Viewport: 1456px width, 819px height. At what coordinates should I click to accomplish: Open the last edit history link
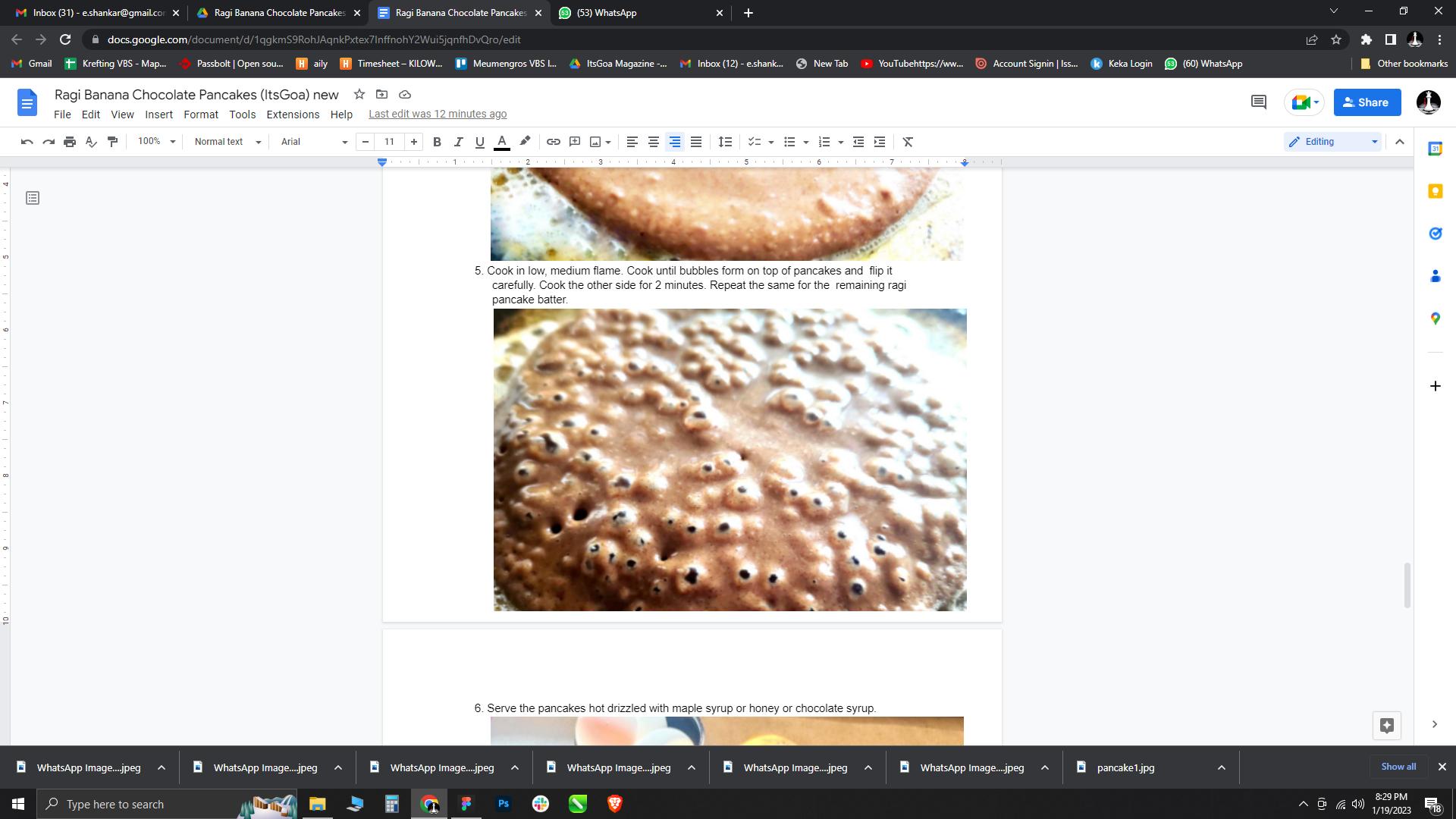(x=438, y=114)
